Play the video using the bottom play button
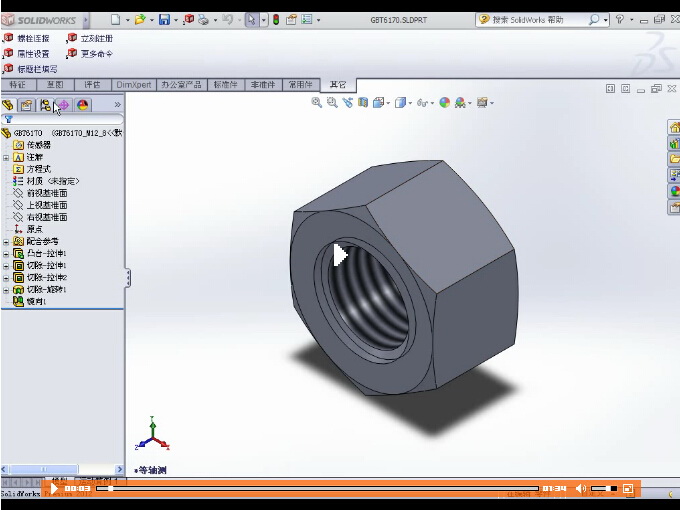 (x=56, y=488)
